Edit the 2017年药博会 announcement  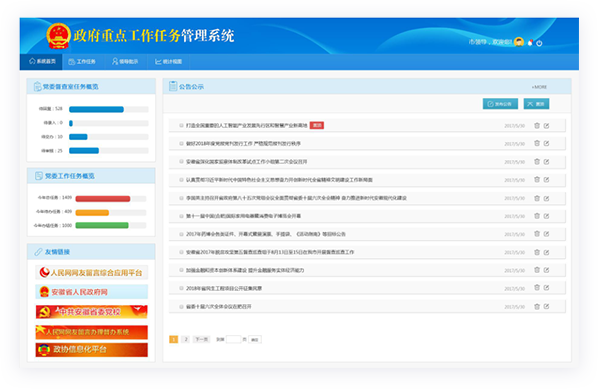(547, 234)
